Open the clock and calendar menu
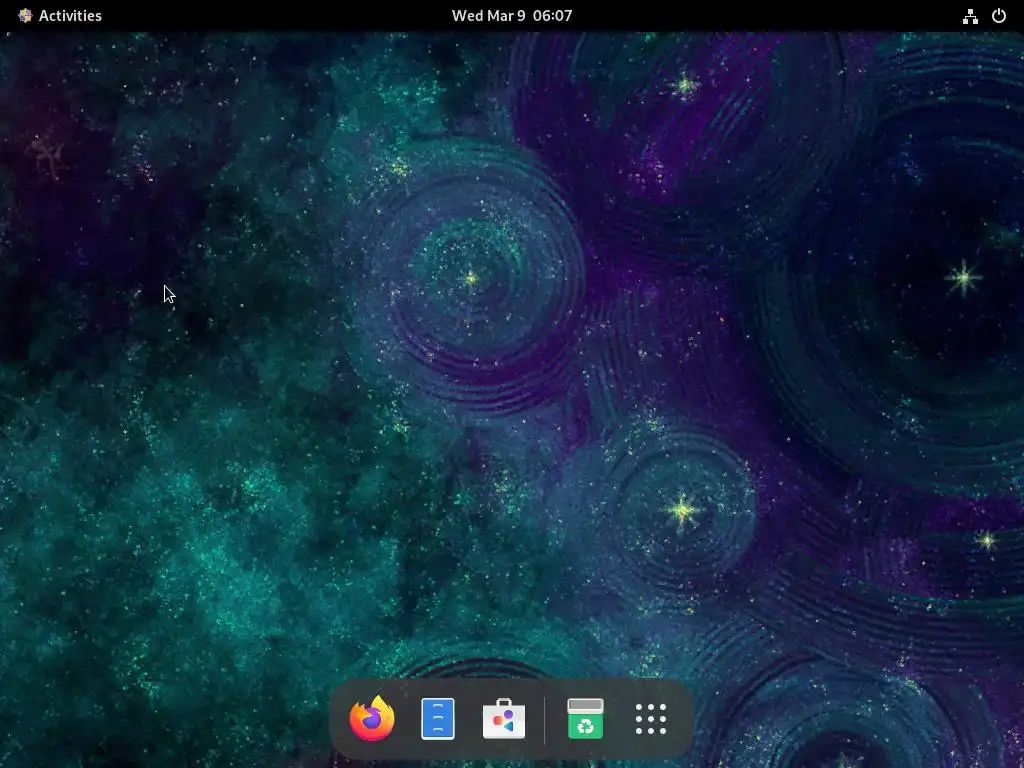Screen dimensions: 1024x768 [512, 16]
